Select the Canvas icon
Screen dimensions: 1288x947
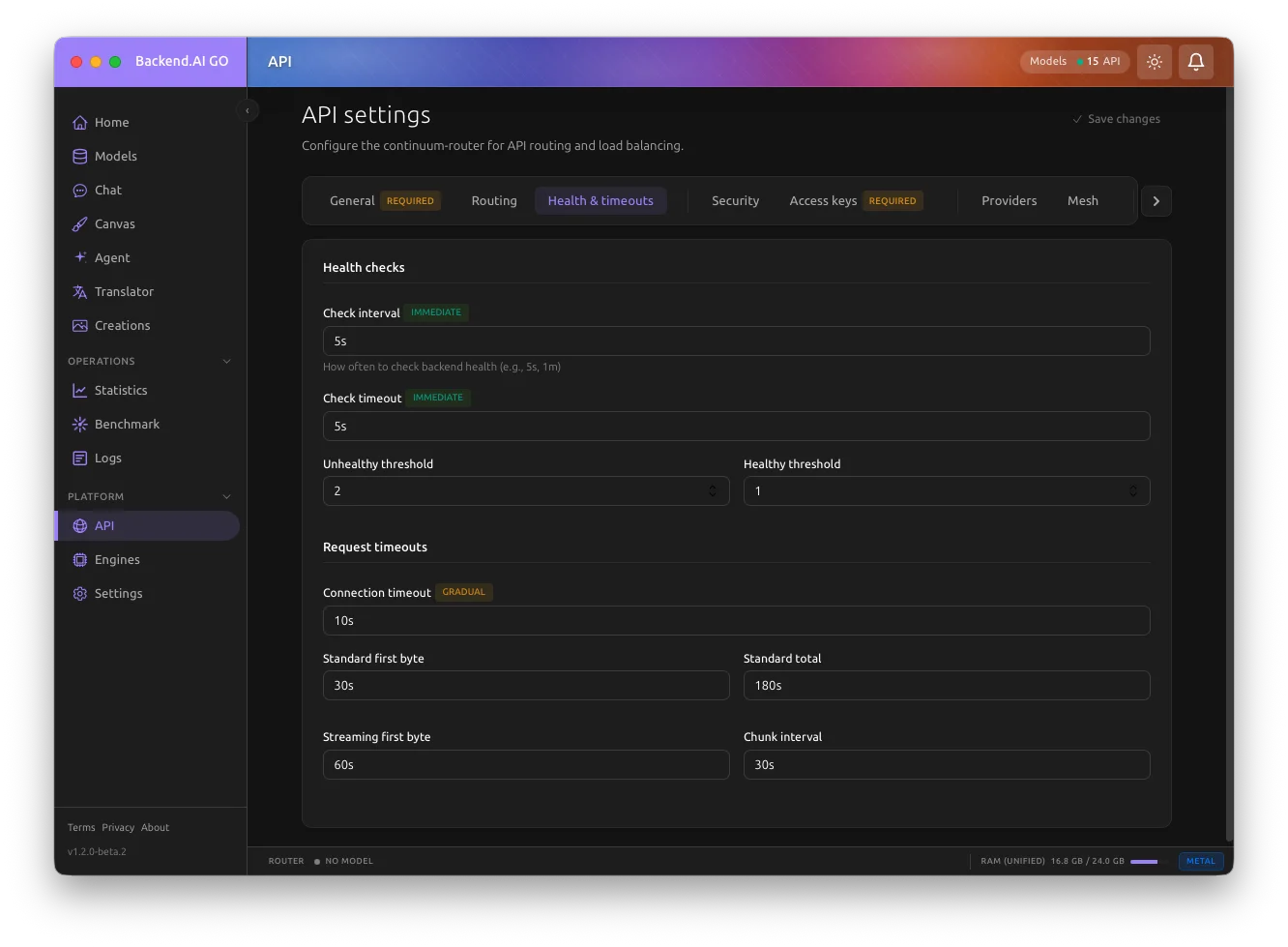click(79, 223)
